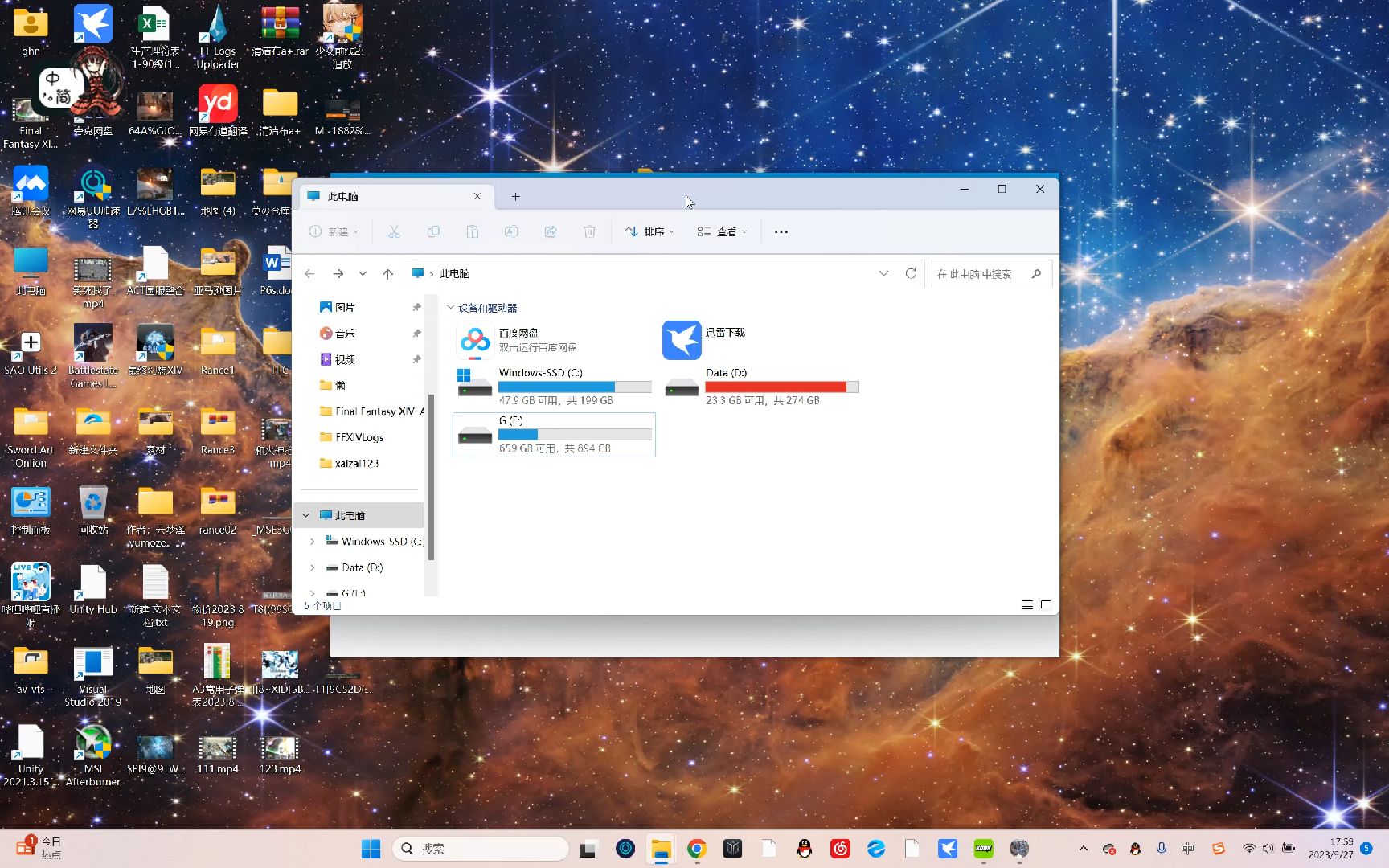Click the Cut icon in Explorer toolbar
This screenshot has height=868, width=1389.
[394, 231]
